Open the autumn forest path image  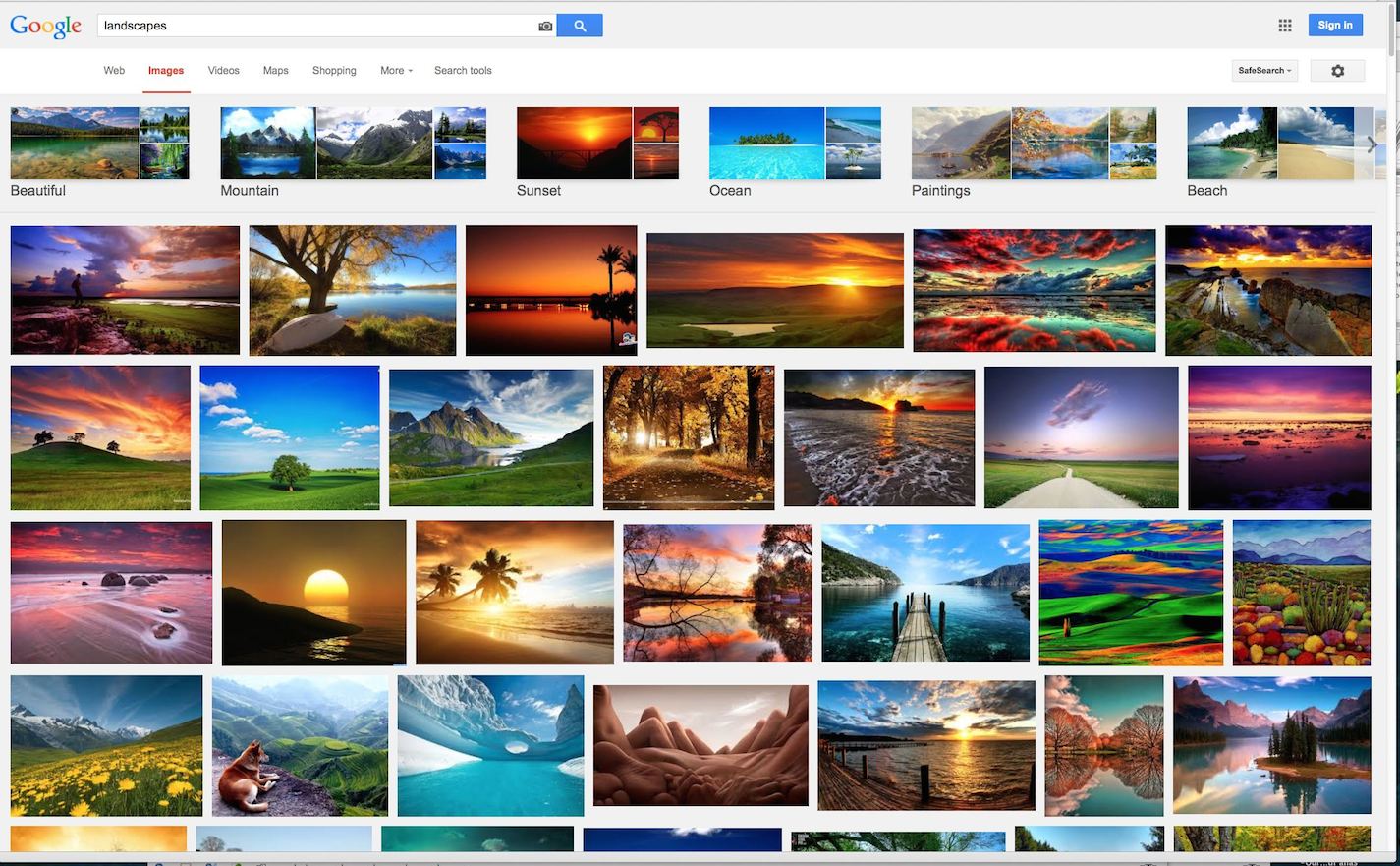[x=689, y=437]
